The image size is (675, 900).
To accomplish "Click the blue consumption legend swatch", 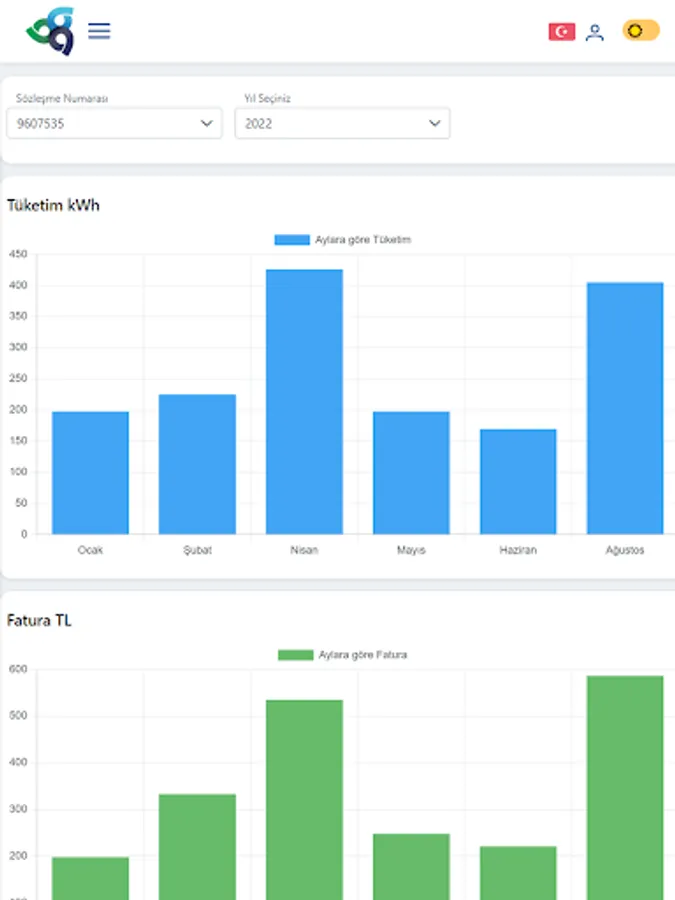I will 292,240.
